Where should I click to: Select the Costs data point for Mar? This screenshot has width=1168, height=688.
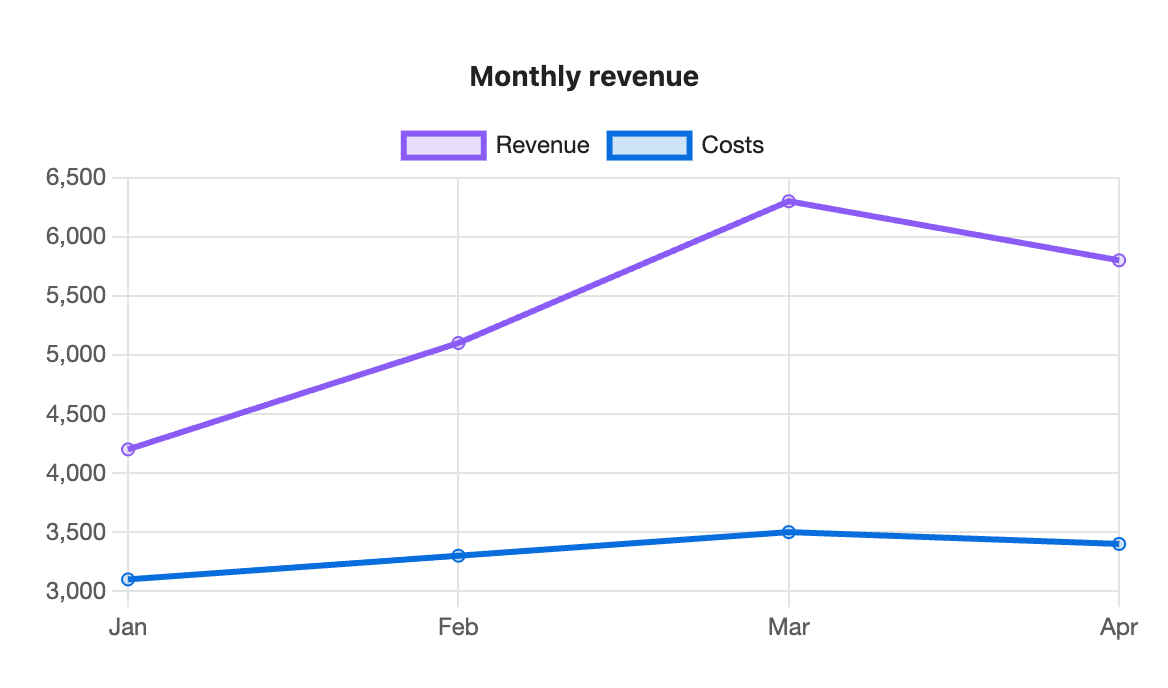[x=789, y=532]
